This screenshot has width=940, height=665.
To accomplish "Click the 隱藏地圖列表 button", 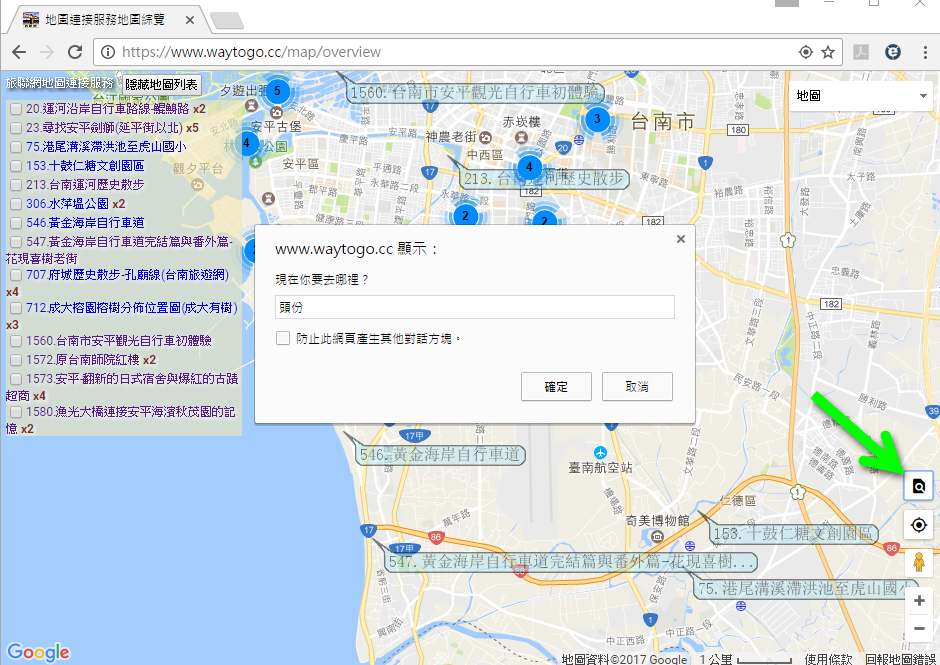I will [x=161, y=85].
